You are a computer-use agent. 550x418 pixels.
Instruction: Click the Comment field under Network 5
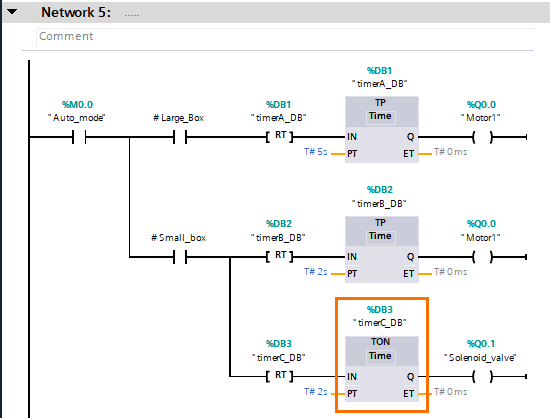click(x=285, y=37)
